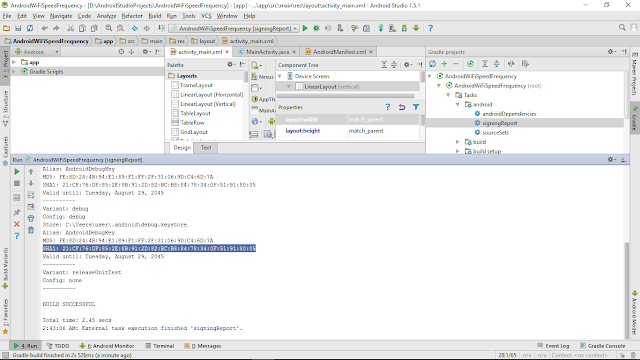Navigate forward with right arrow icon

[147, 28]
